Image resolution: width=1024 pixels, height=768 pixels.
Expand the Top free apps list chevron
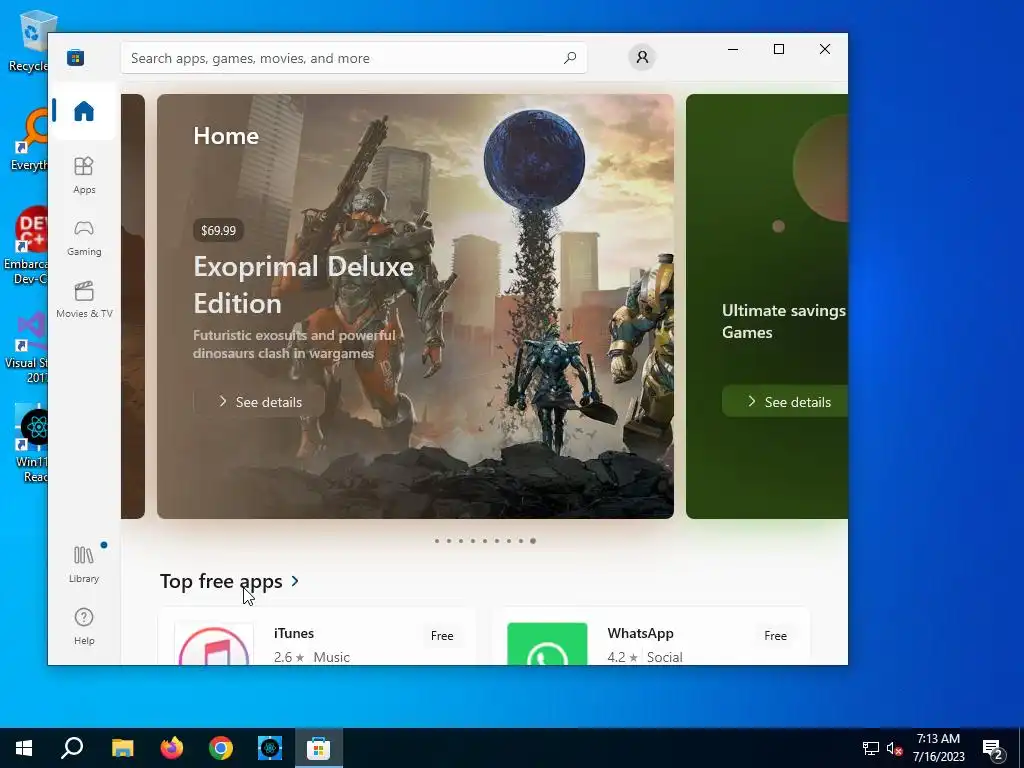click(x=295, y=581)
